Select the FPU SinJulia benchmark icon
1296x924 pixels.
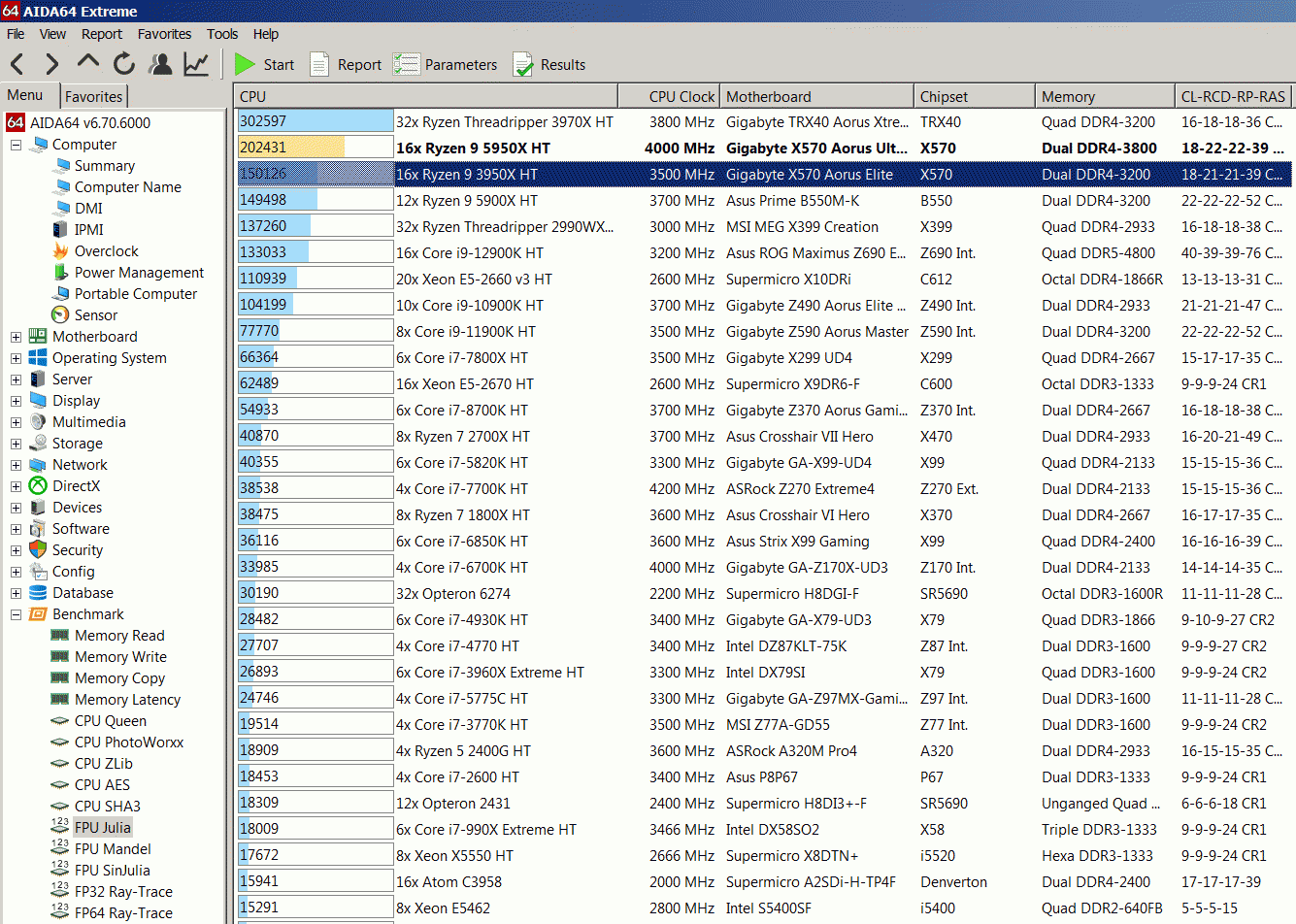click(x=60, y=870)
